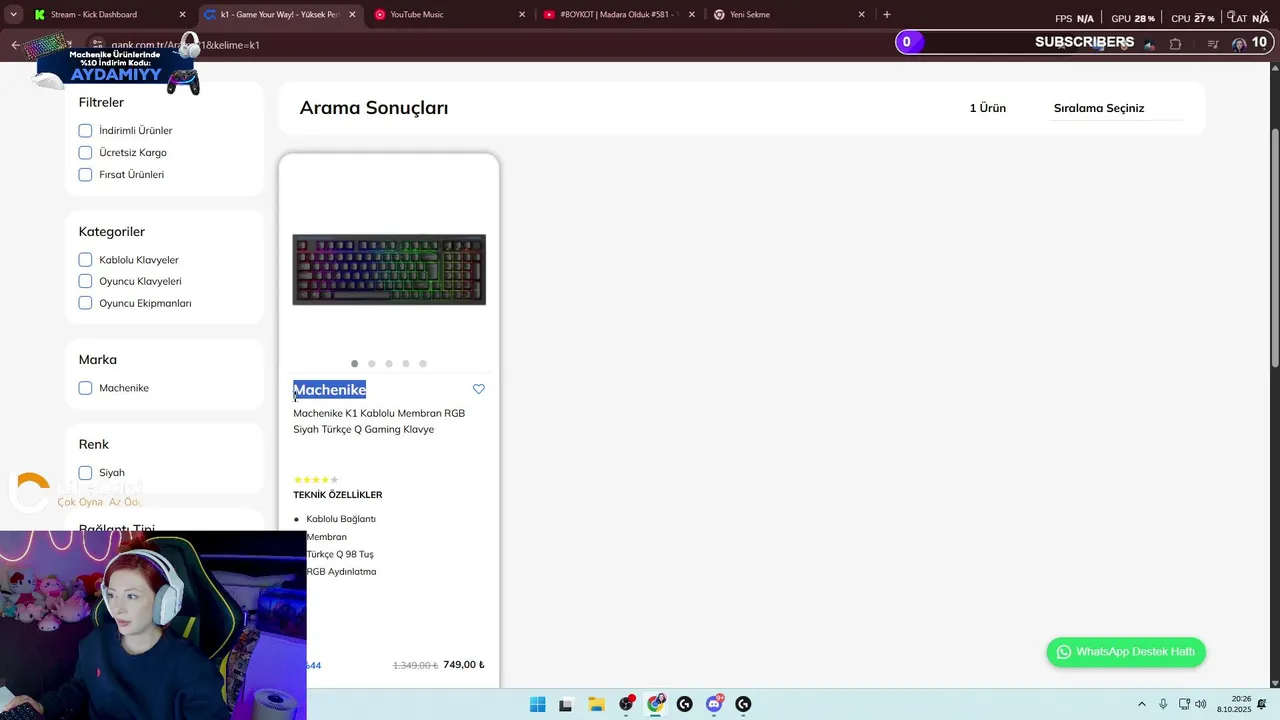Image resolution: width=1280 pixels, height=720 pixels.
Task: Close the YouTube Music tab
Action: tap(522, 14)
